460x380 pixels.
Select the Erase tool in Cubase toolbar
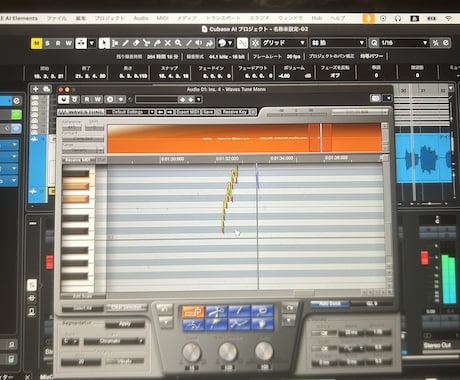tap(136, 43)
